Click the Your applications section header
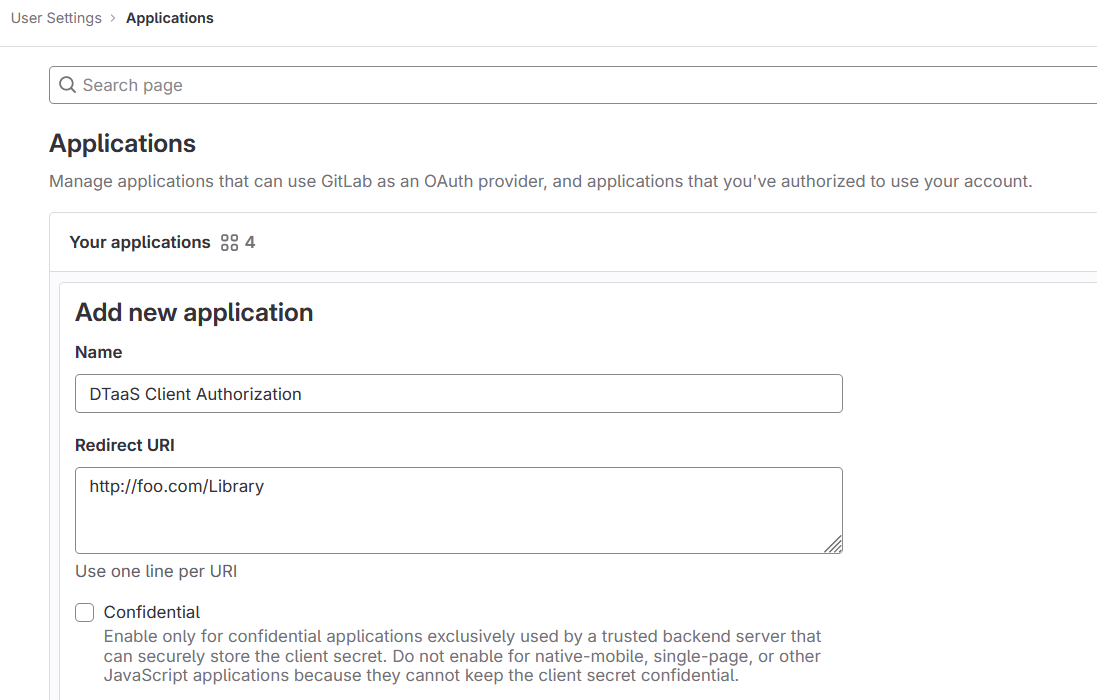Image resolution: width=1097 pixels, height=700 pixels. click(139, 242)
